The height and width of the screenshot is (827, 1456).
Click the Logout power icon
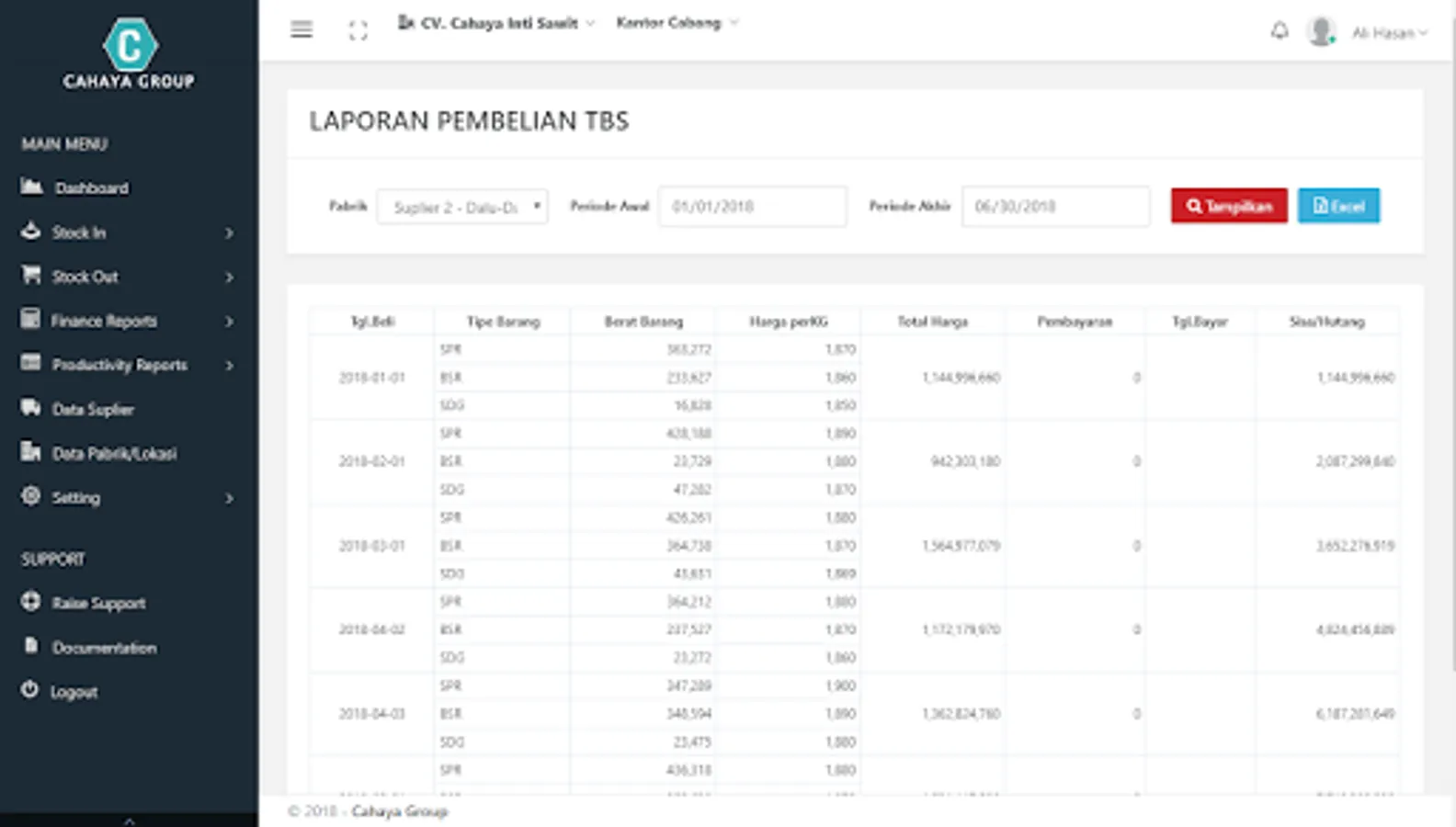click(29, 690)
